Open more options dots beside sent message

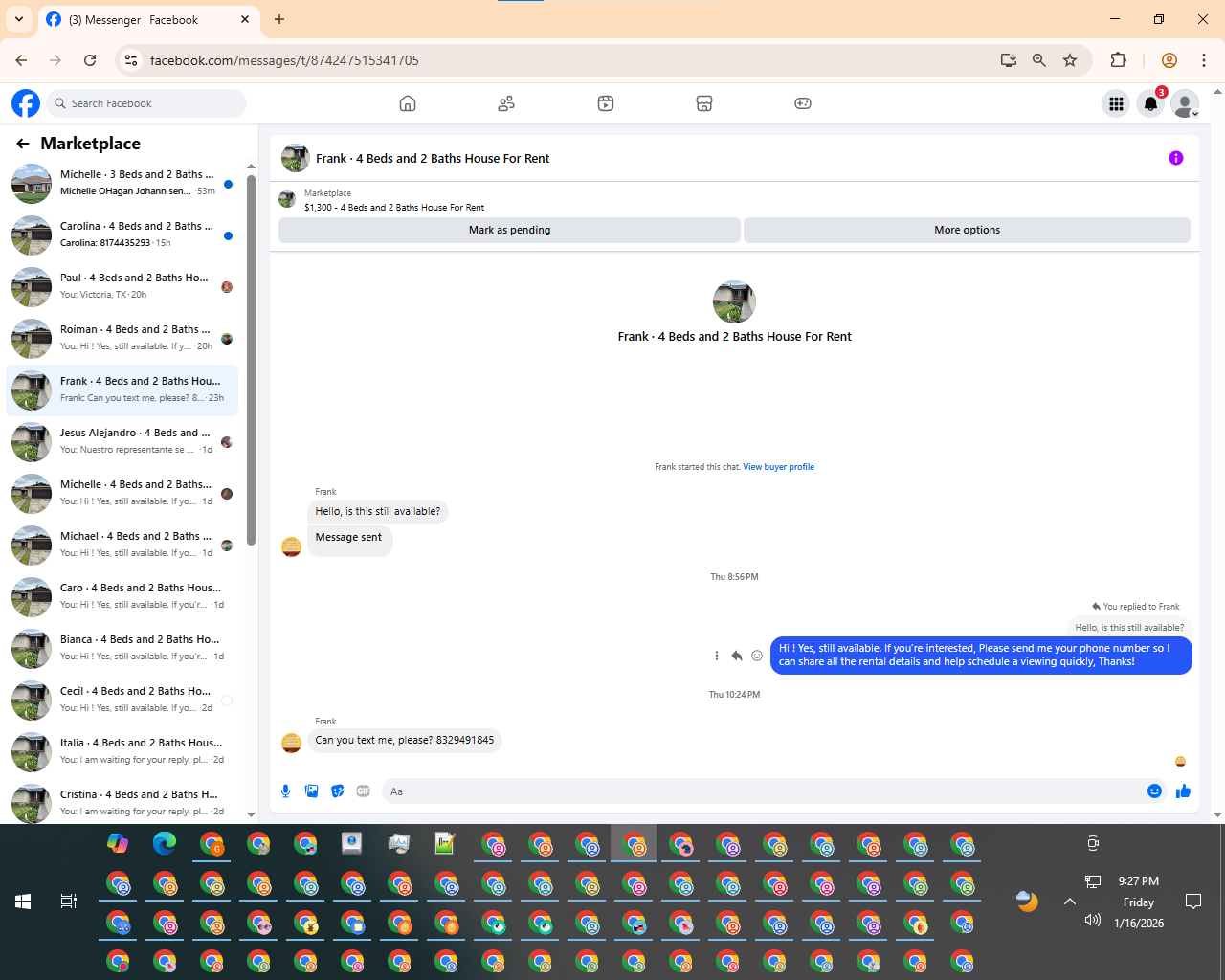click(716, 656)
